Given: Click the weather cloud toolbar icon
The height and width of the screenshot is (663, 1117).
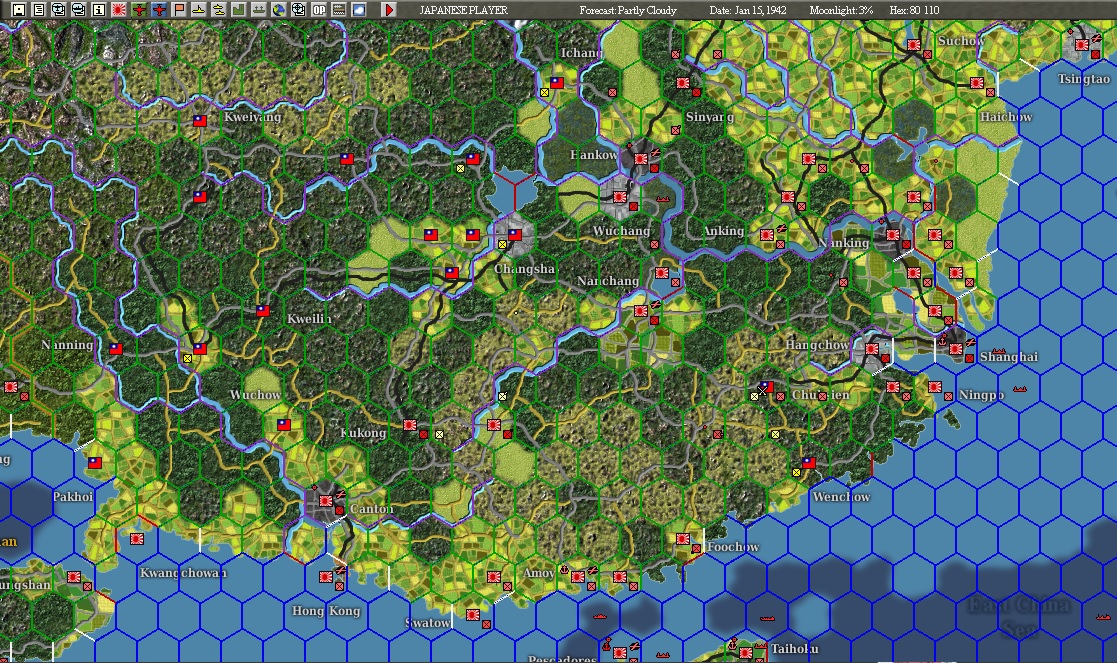Looking at the screenshot, I should [x=358, y=10].
